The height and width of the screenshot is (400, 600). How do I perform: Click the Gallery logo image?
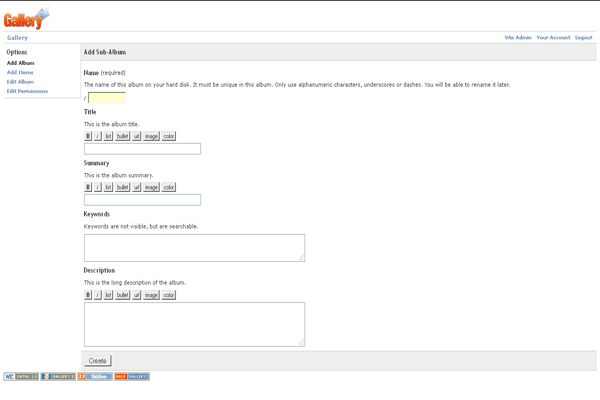(x=26, y=18)
